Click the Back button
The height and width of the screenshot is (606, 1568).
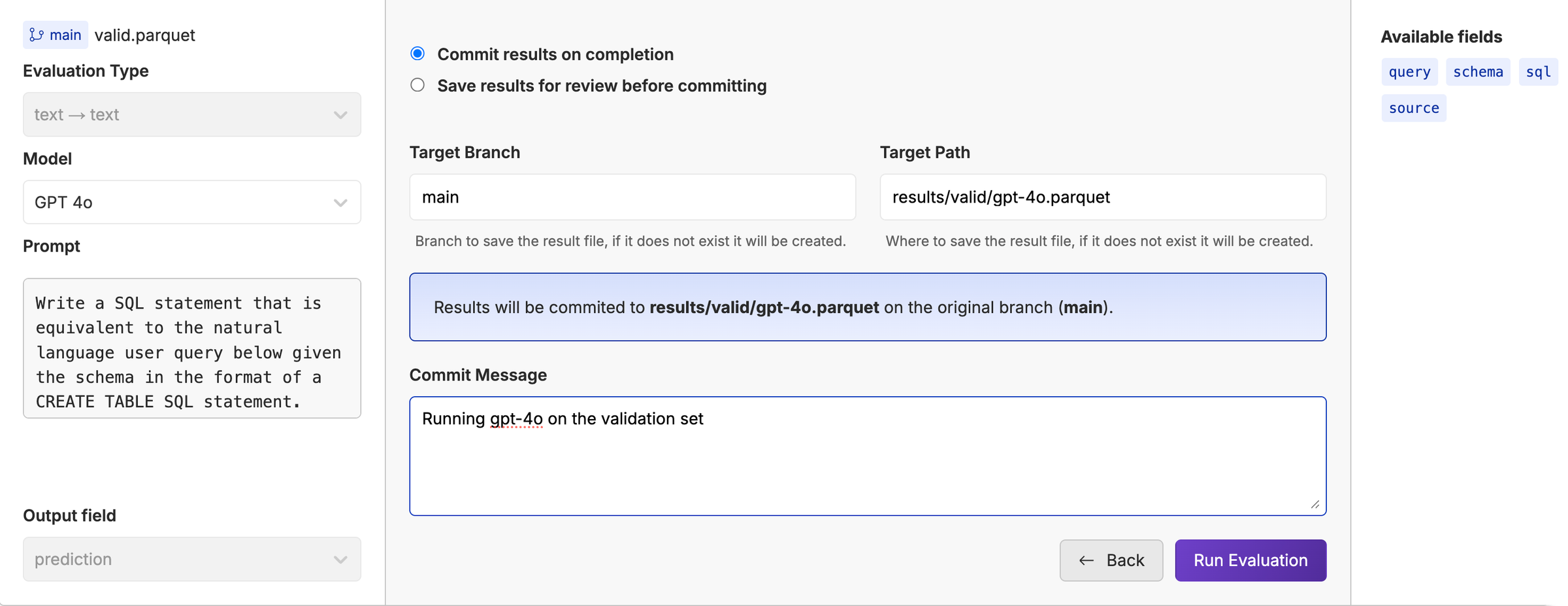coord(1111,560)
